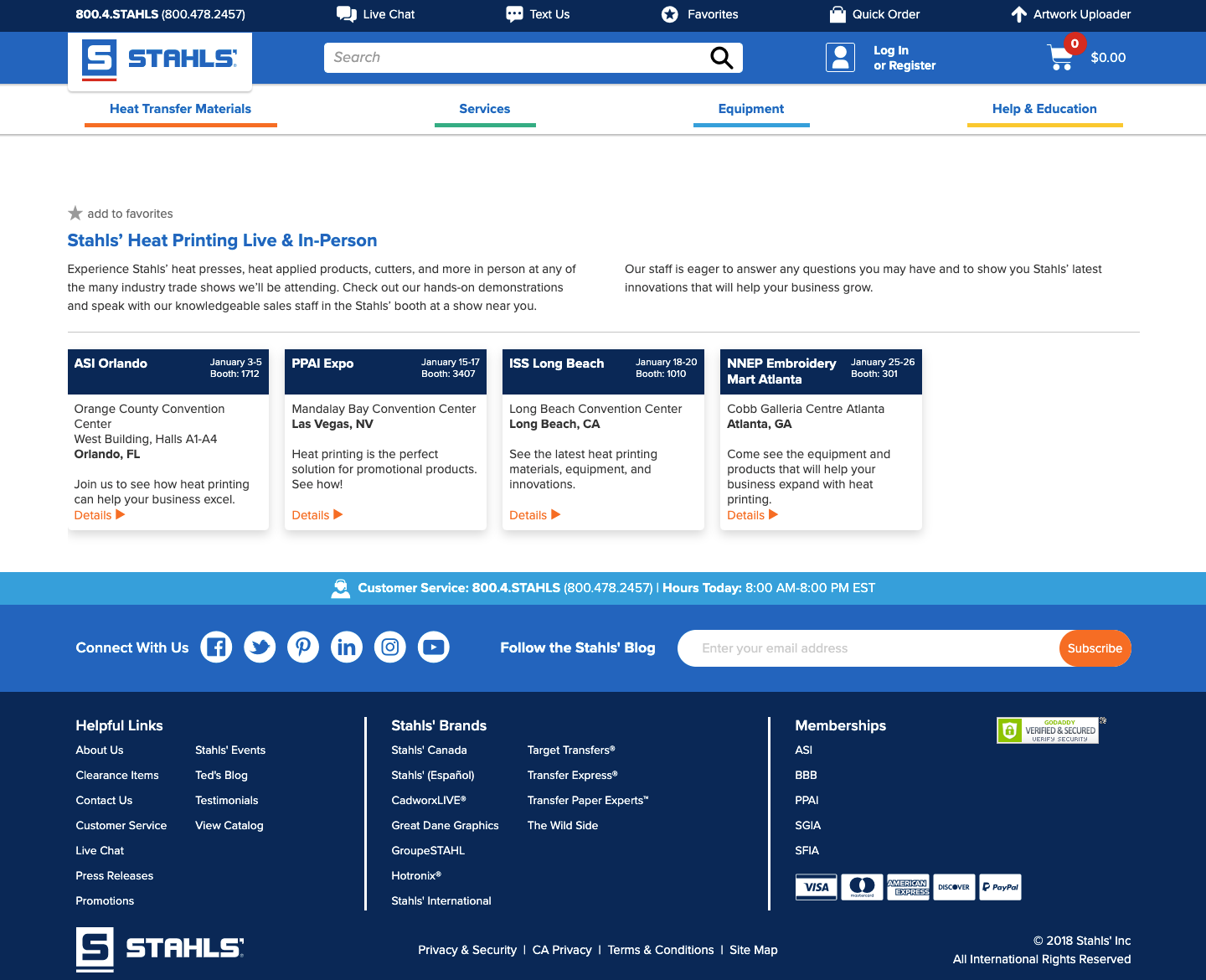Click the email address input field

[868, 648]
